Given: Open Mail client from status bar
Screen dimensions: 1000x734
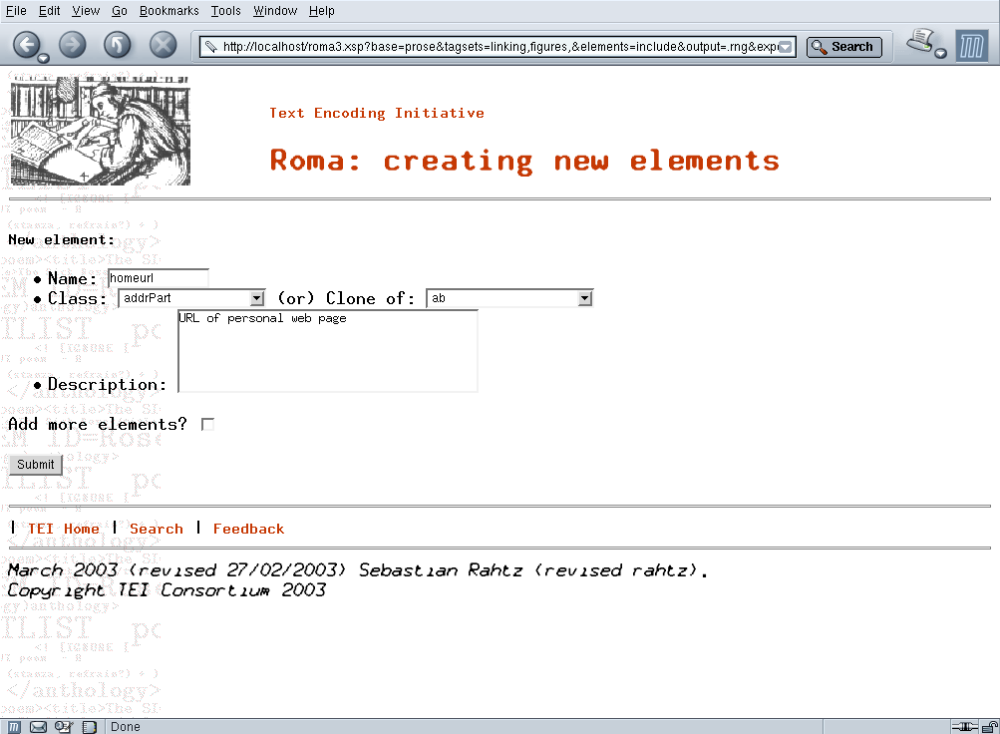Looking at the screenshot, I should 38,726.
